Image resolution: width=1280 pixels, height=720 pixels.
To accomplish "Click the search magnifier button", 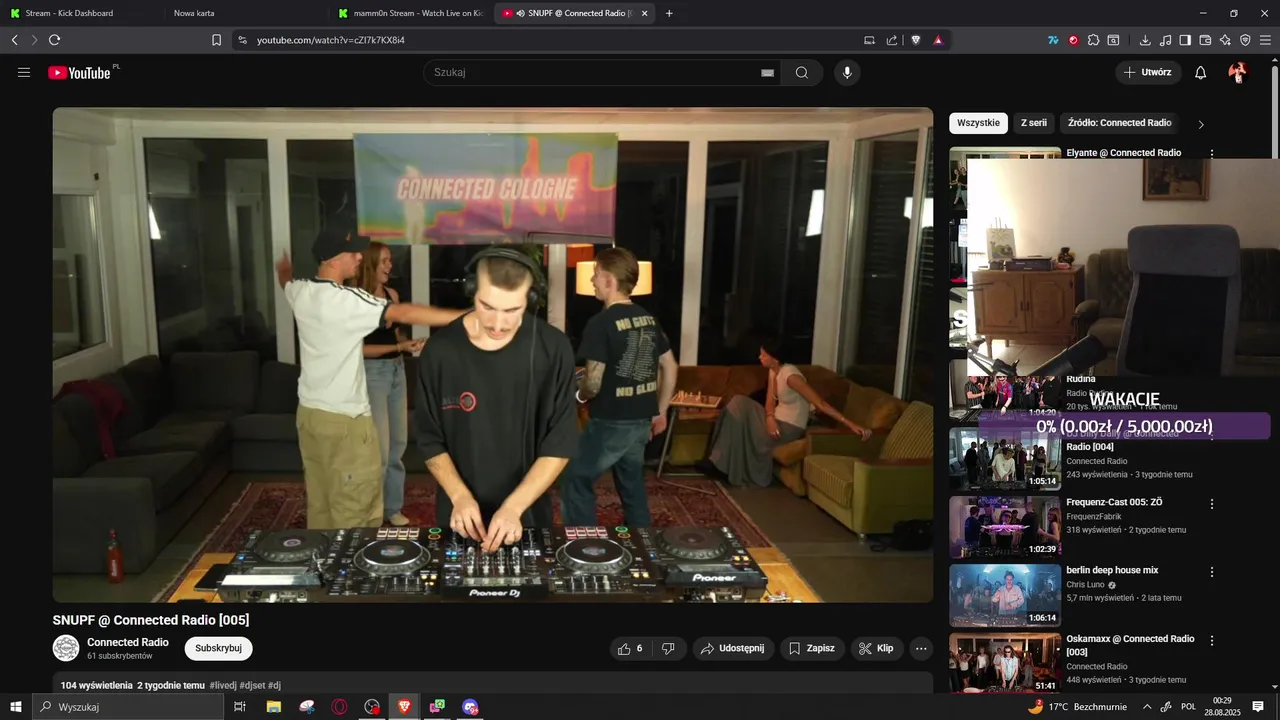I will point(802,72).
